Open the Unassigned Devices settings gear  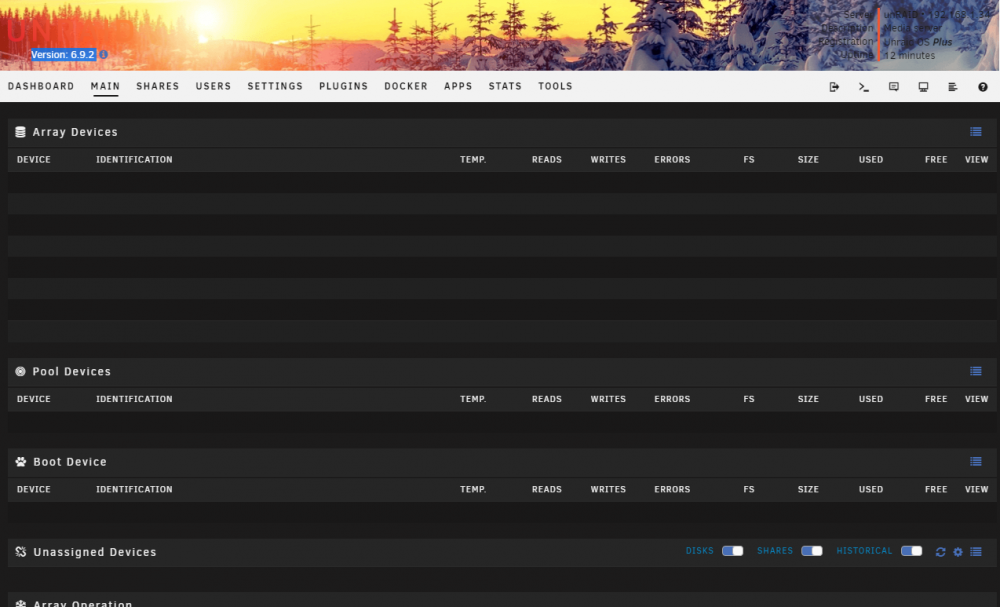point(958,552)
